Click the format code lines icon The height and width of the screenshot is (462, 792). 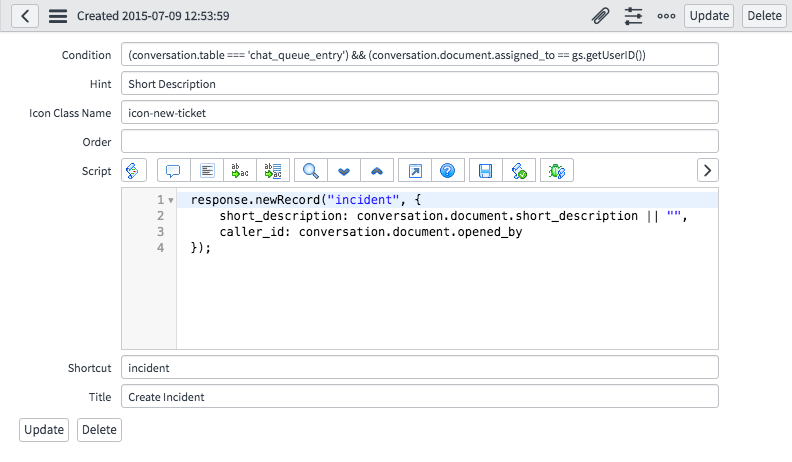[x=207, y=171]
